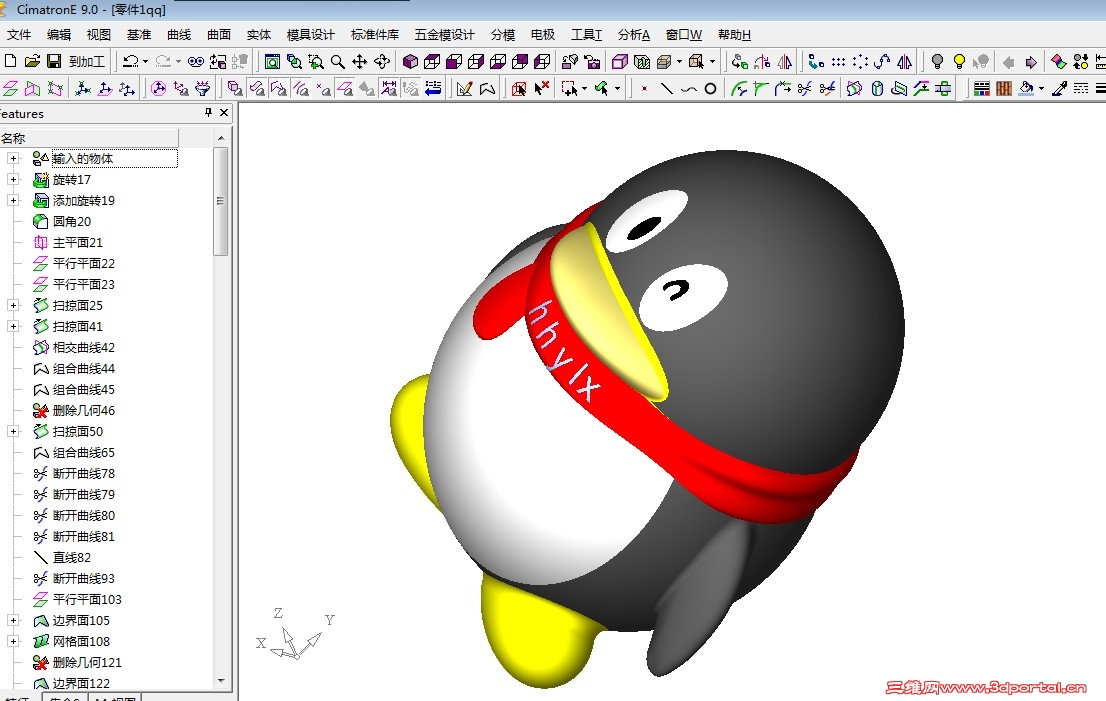Click the circular array dots icon

tap(860, 61)
